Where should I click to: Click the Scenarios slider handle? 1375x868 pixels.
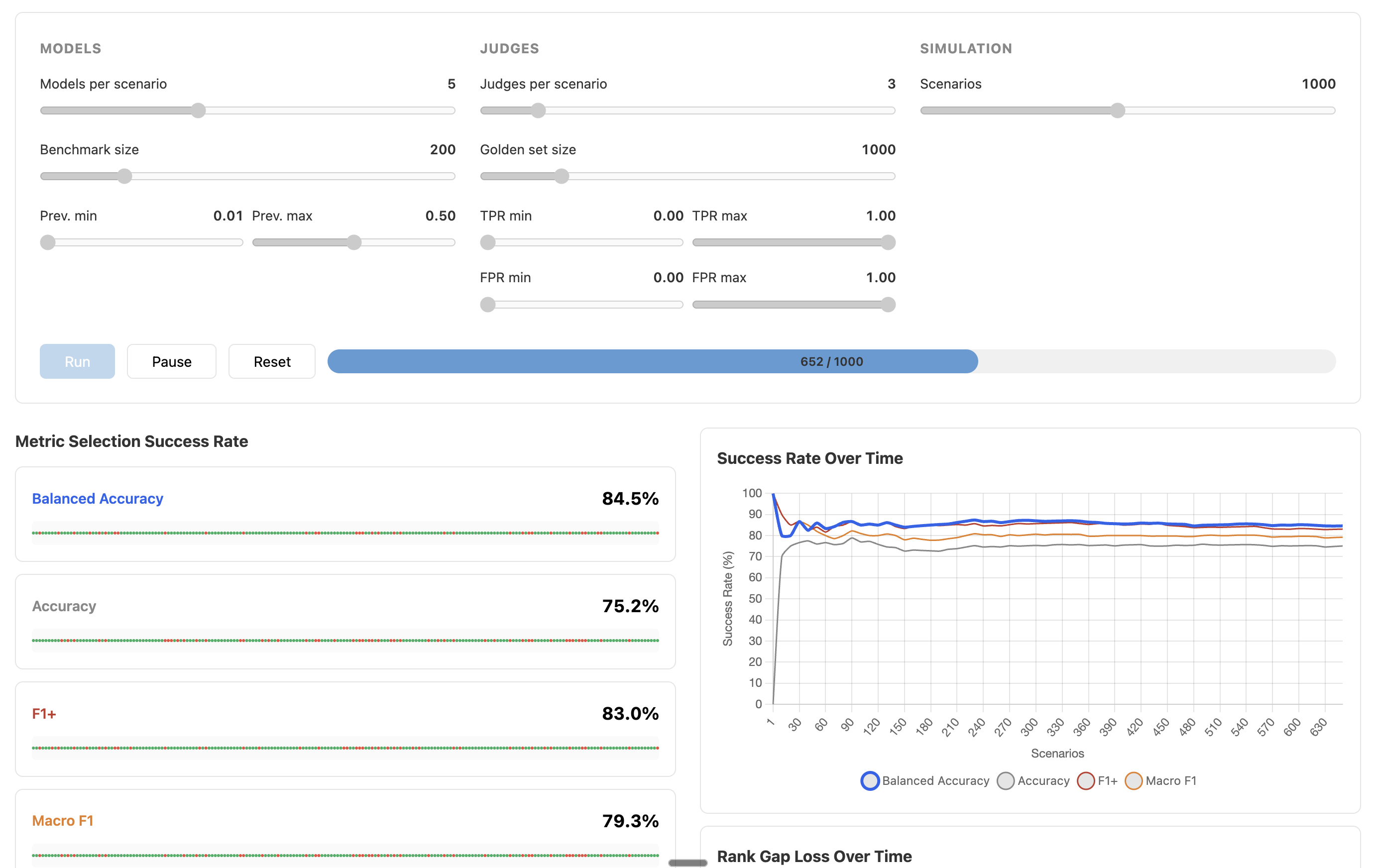point(1118,111)
